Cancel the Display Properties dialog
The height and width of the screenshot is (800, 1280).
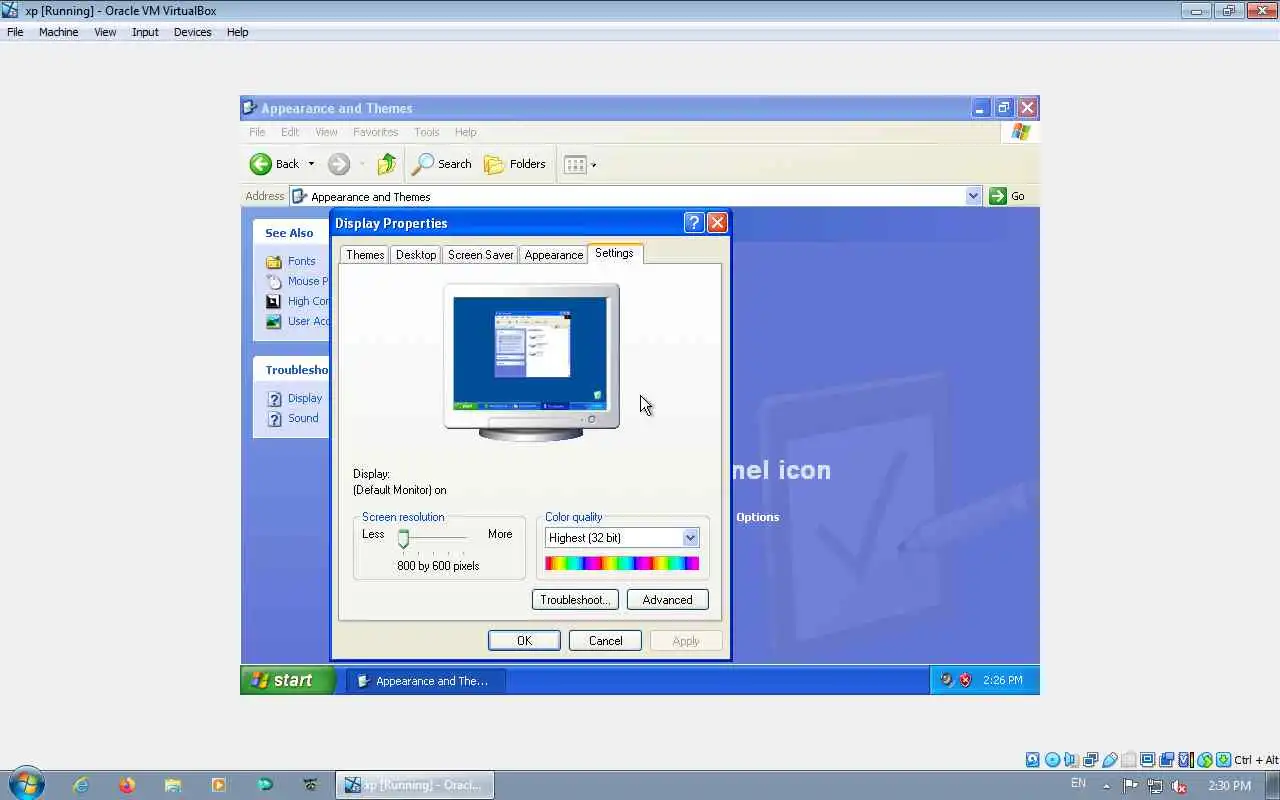pyautogui.click(x=605, y=641)
